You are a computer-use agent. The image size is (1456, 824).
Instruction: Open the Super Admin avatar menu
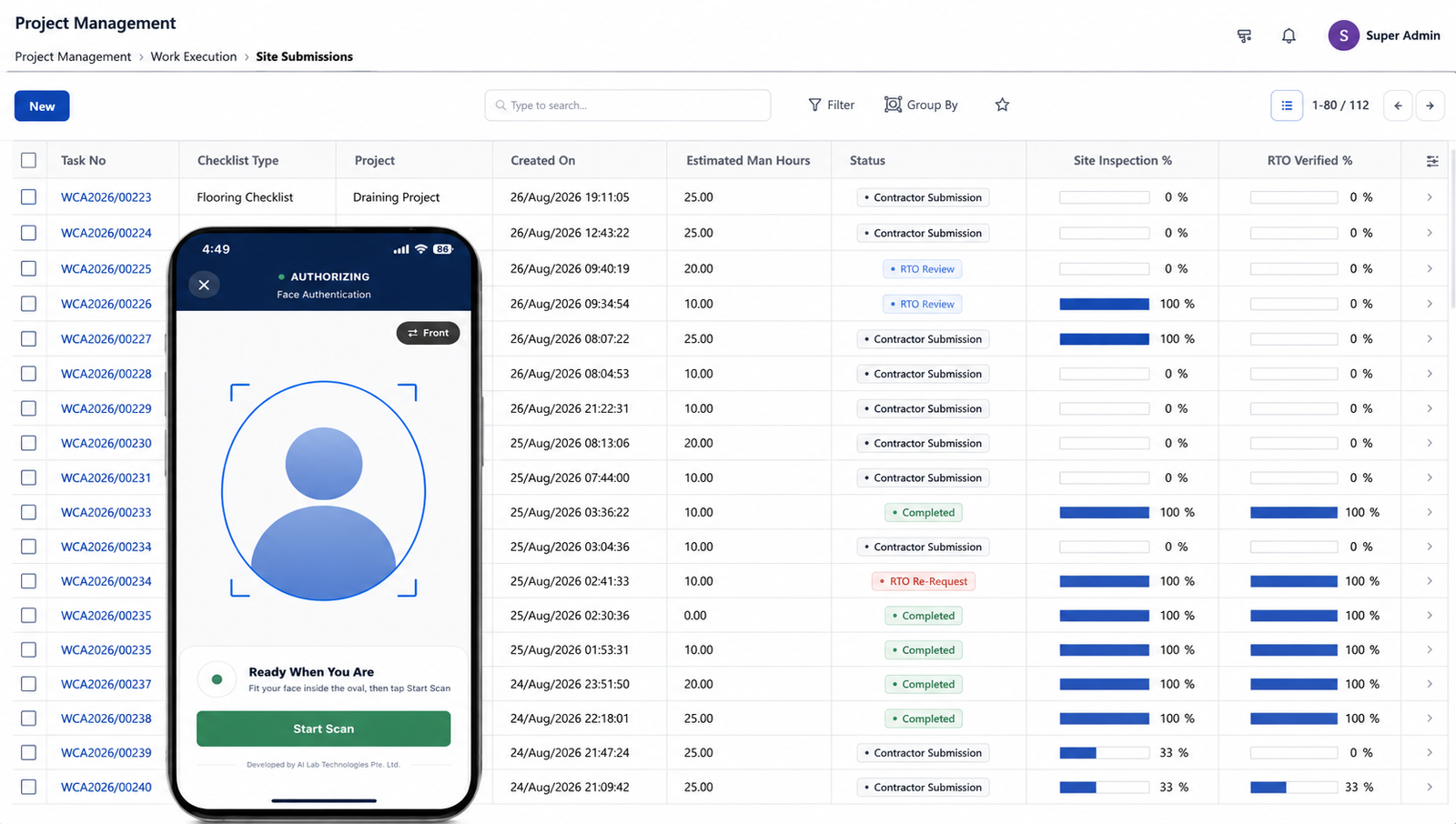1343,35
